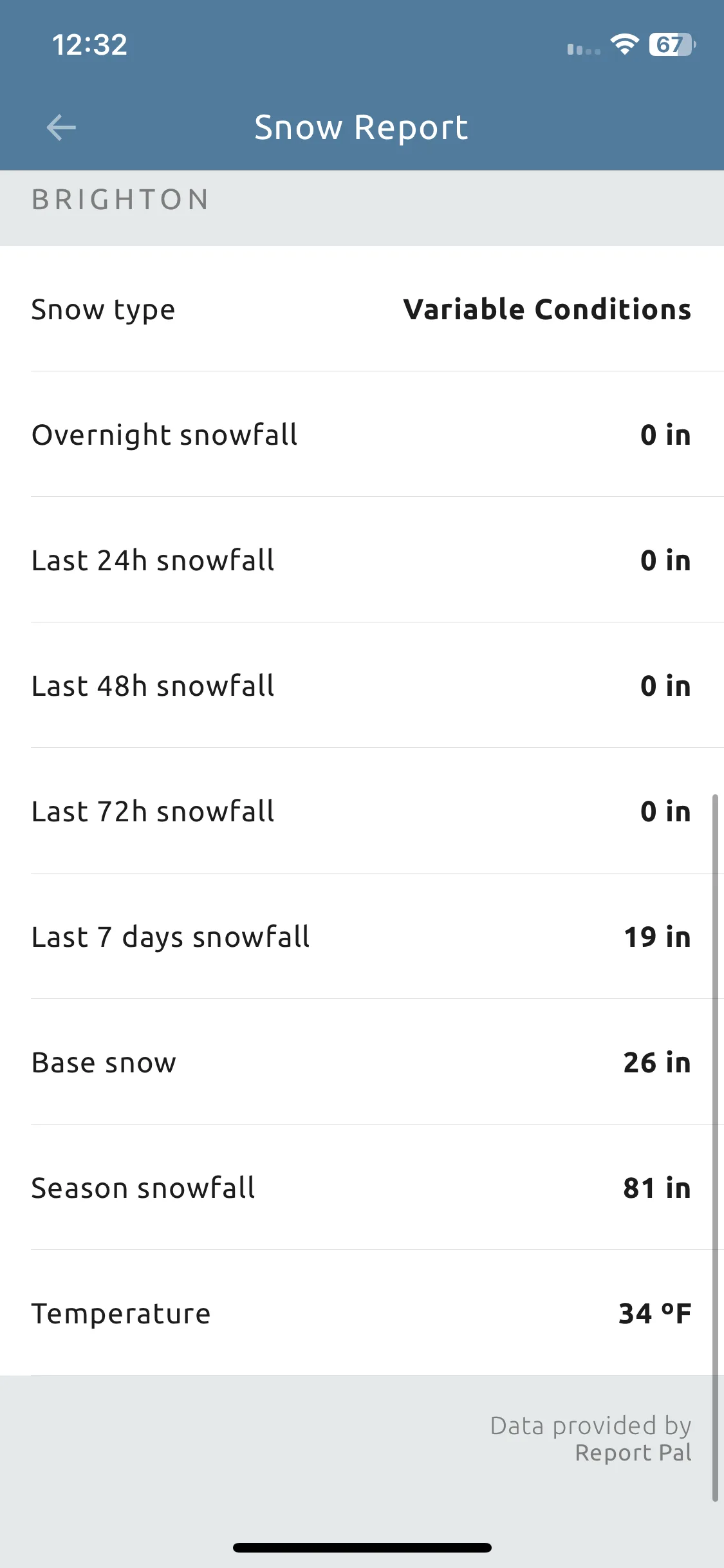Tap the BRIGHTON section header

pyautogui.click(x=120, y=200)
